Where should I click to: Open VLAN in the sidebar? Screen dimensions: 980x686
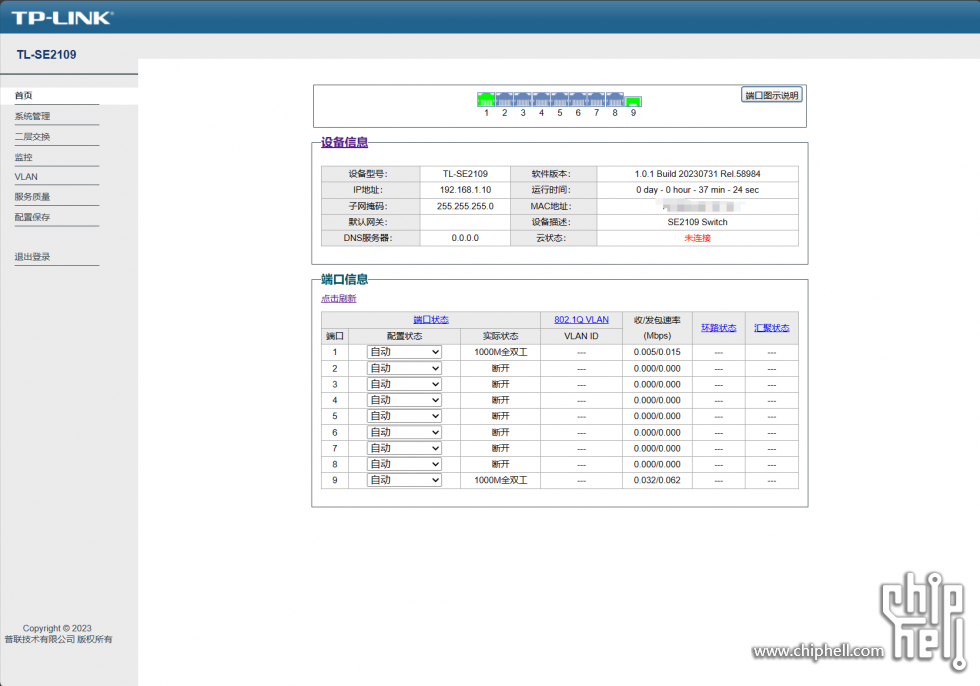click(x=26, y=177)
